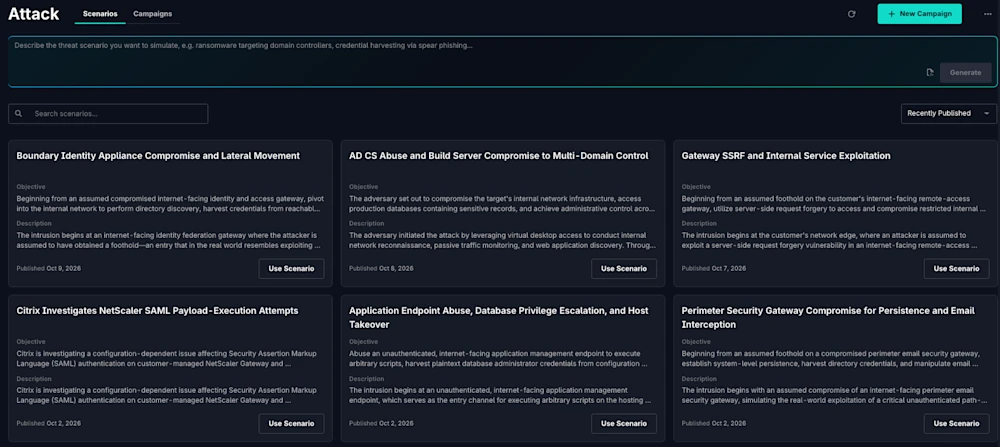The width and height of the screenshot is (1000, 447).
Task: Click Published Oct 8, 2026 date
Action: 381,268
